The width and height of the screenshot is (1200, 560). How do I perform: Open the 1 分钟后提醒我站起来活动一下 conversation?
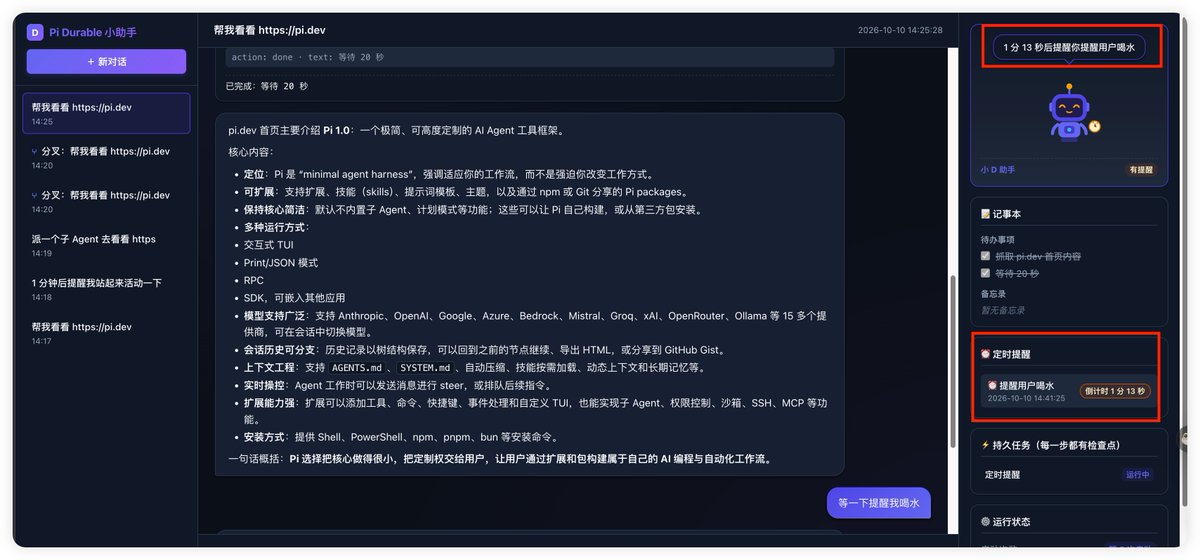(106, 289)
